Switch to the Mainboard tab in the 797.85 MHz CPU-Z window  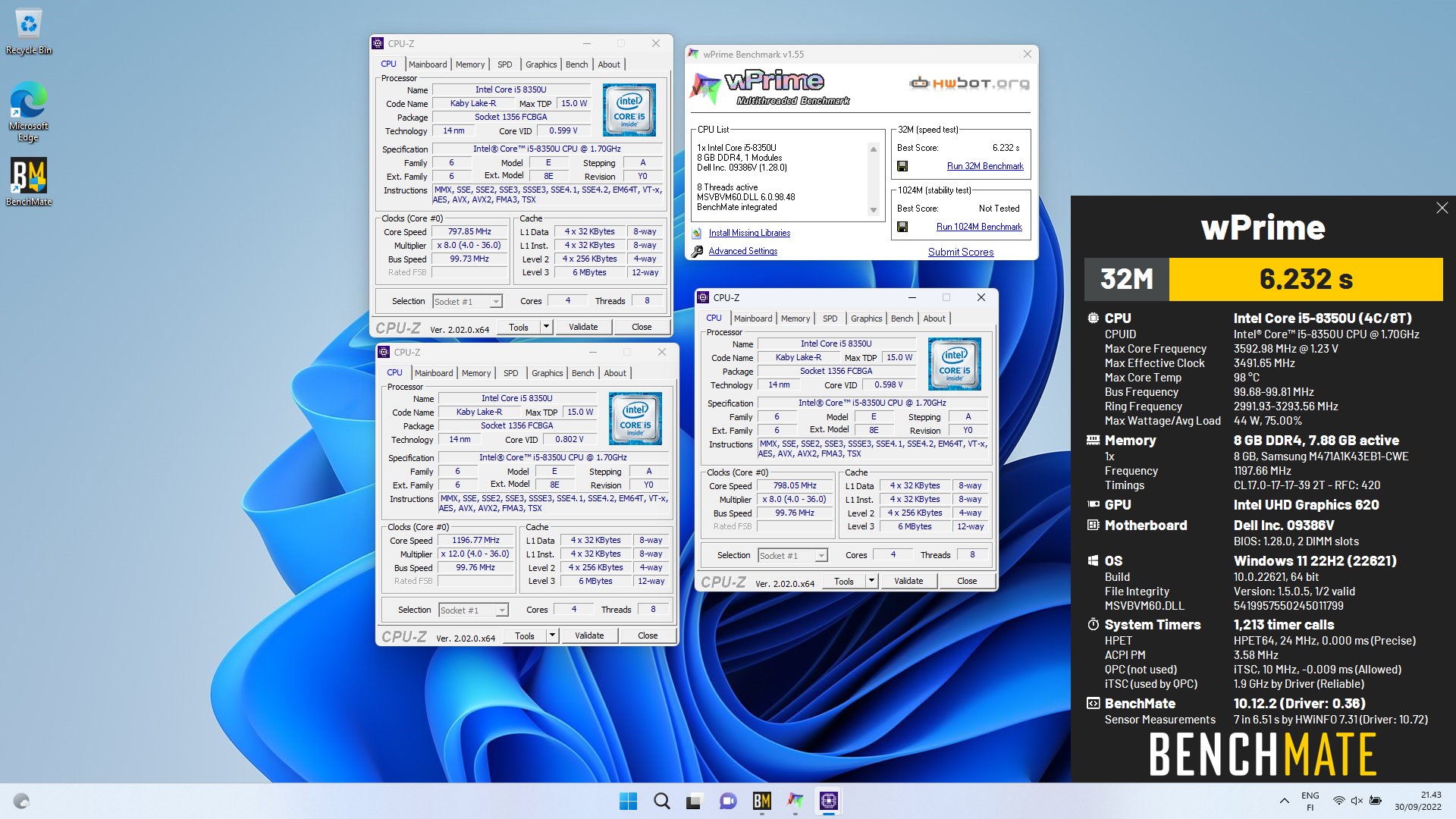428,64
